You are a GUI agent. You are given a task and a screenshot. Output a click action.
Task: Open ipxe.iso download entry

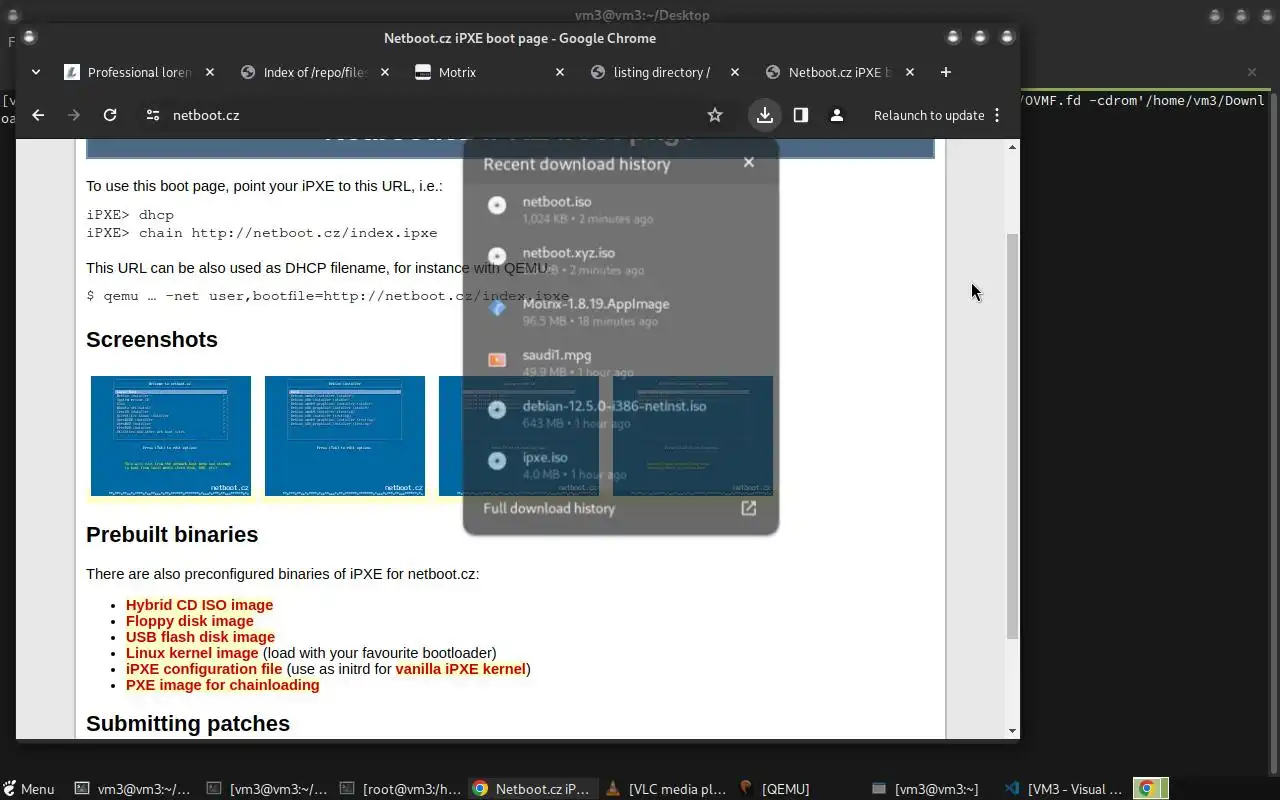click(621, 464)
